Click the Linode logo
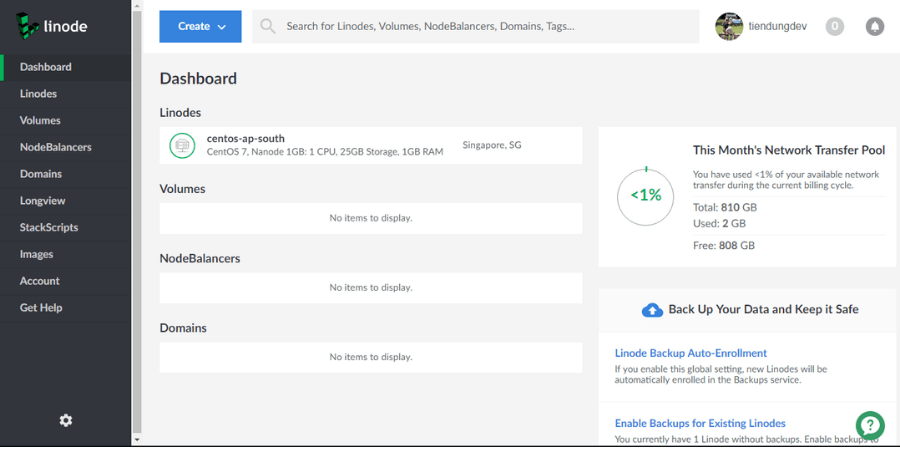 (x=51, y=26)
